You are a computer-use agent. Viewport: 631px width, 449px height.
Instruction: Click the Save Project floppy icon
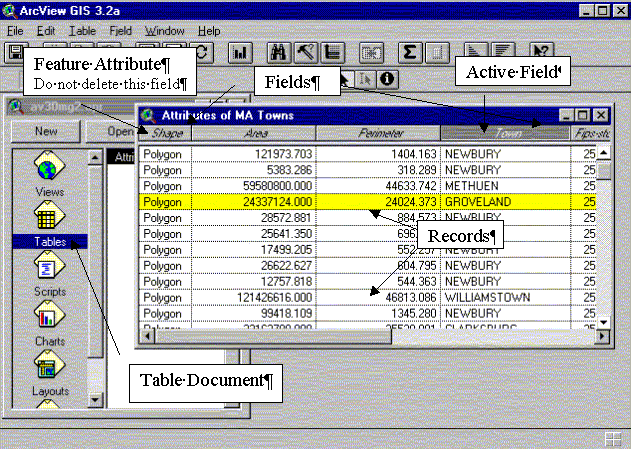pyautogui.click(x=16, y=53)
